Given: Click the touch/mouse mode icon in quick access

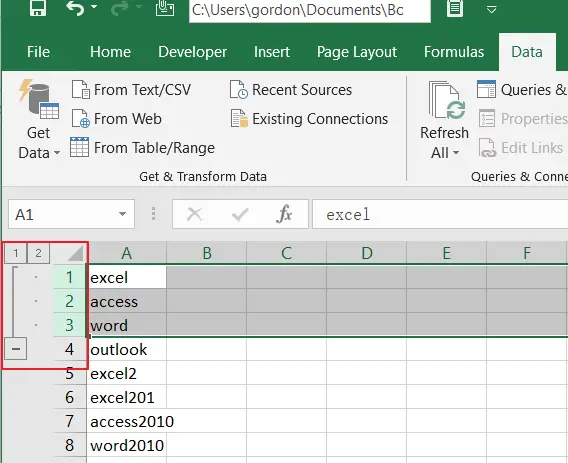Looking at the screenshot, I should (x=165, y=8).
